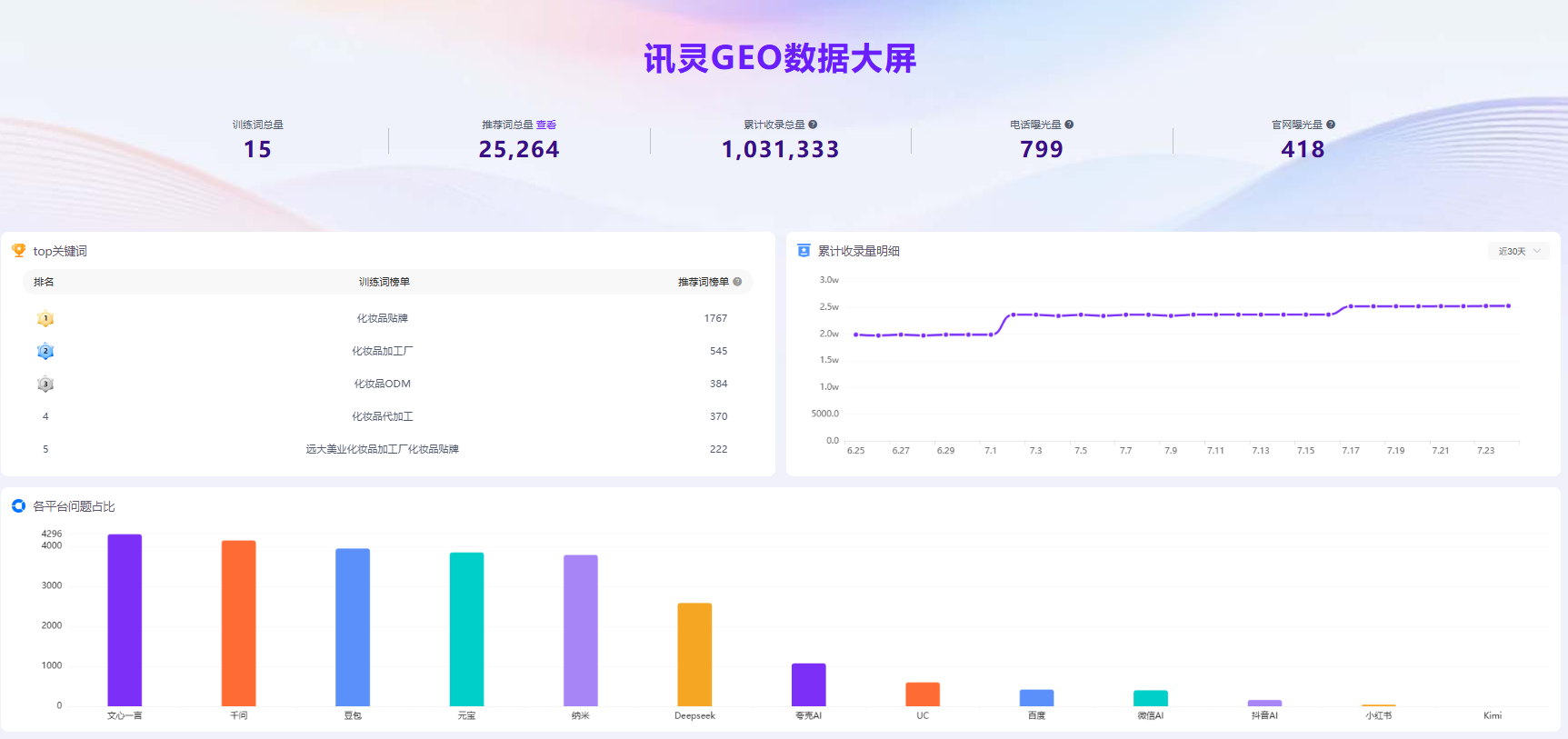Click help icon beside 累计收录总量
The height and width of the screenshot is (739, 1568).
pyautogui.click(x=813, y=125)
